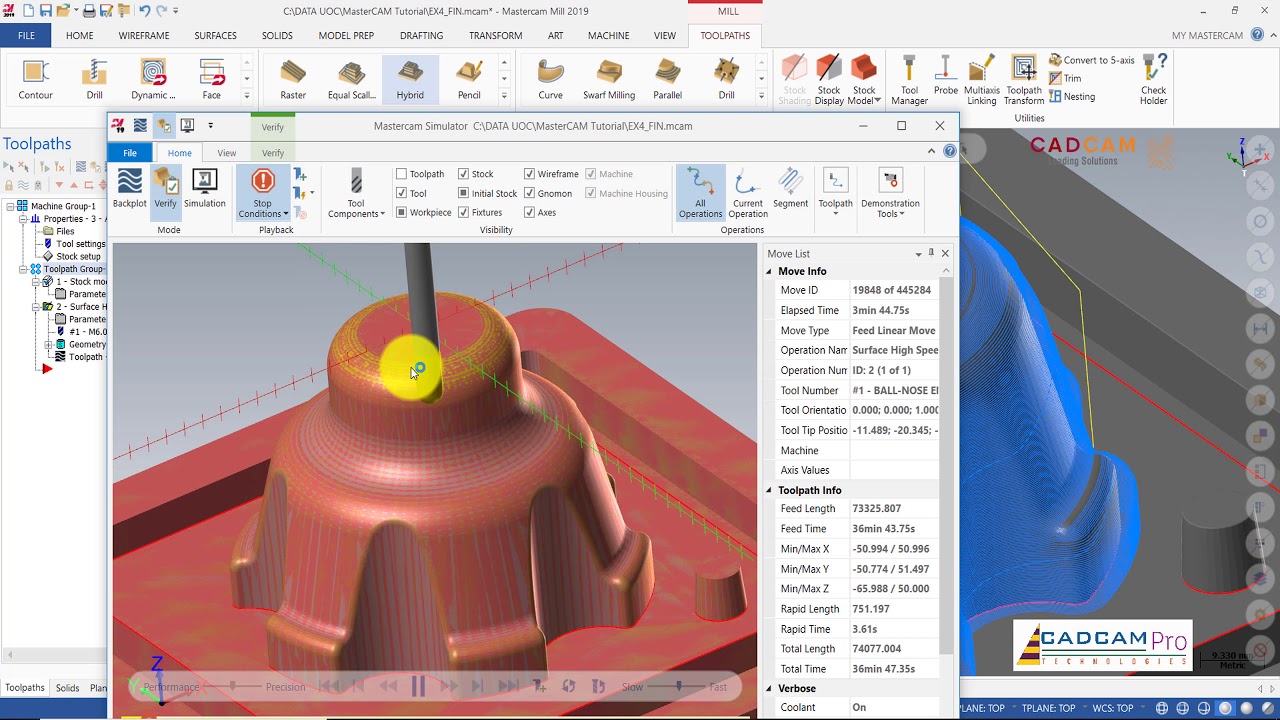The height and width of the screenshot is (720, 1280).
Task: Switch to Simulation mode
Action: coord(204,189)
